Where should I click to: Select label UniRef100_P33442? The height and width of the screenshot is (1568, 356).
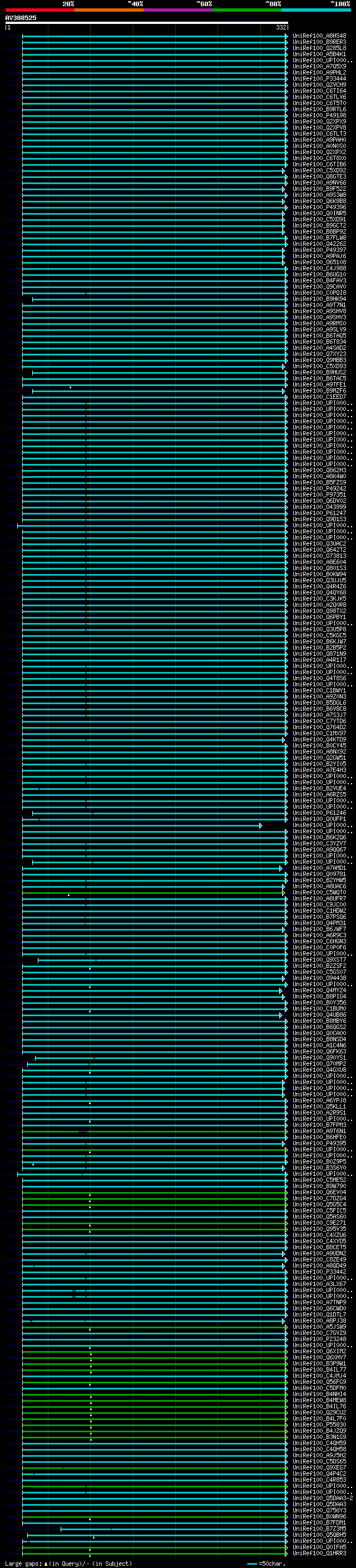click(319, 1272)
